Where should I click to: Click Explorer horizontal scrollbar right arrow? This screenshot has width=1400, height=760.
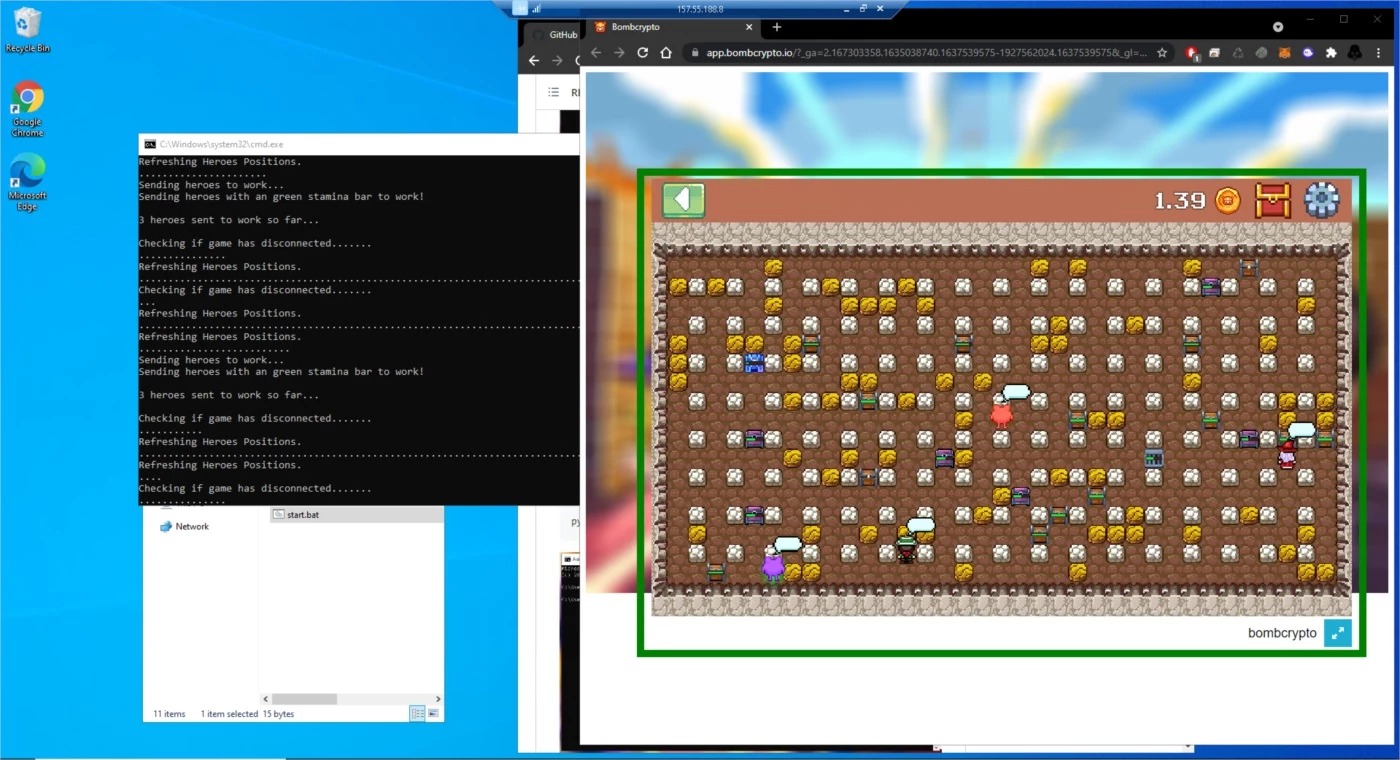click(438, 699)
